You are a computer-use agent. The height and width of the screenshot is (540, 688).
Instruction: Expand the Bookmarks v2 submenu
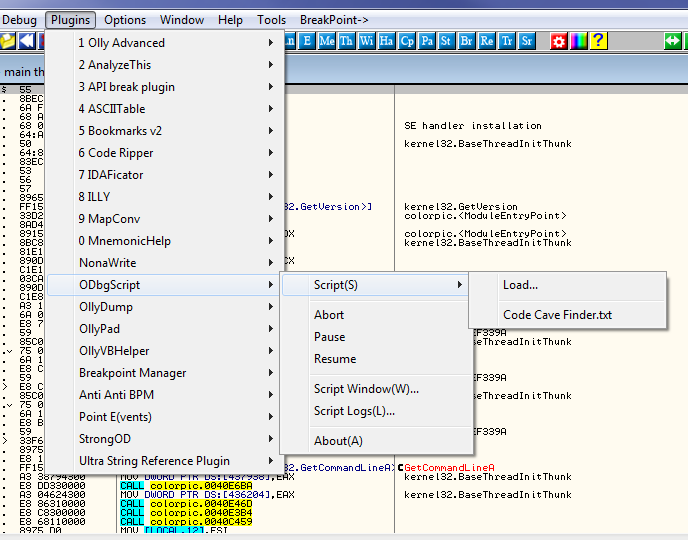click(165, 130)
